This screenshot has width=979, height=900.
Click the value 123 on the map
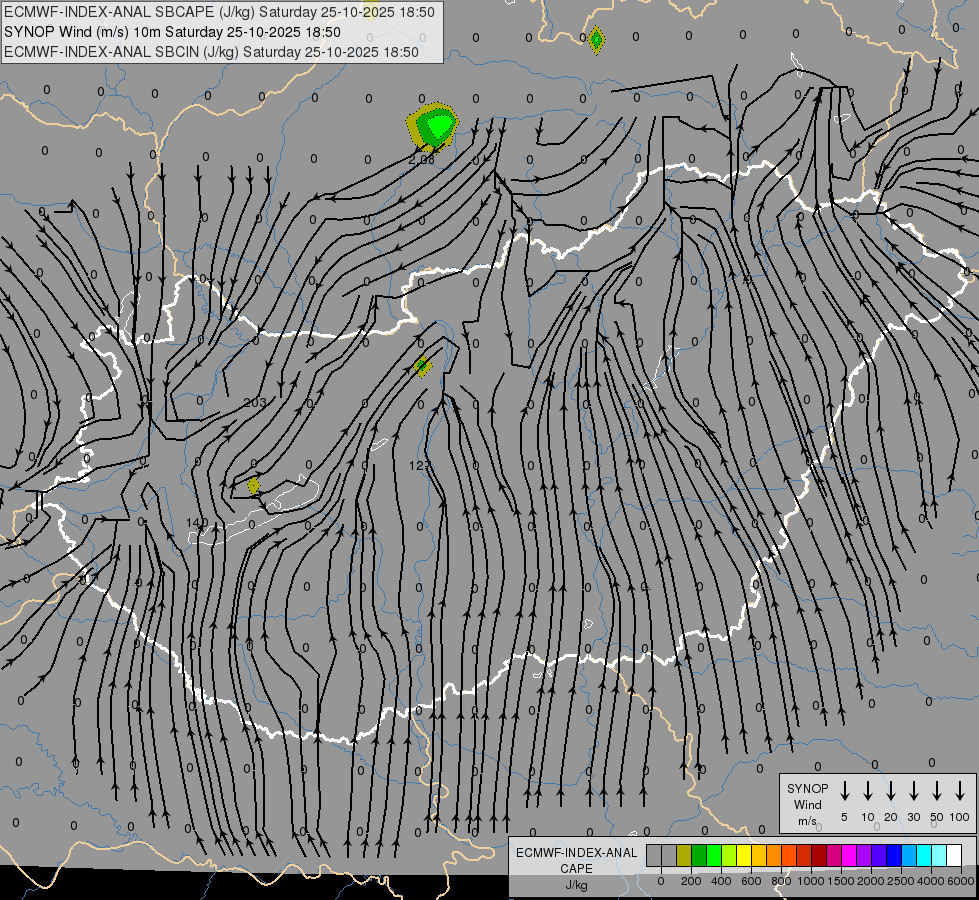[x=420, y=465]
